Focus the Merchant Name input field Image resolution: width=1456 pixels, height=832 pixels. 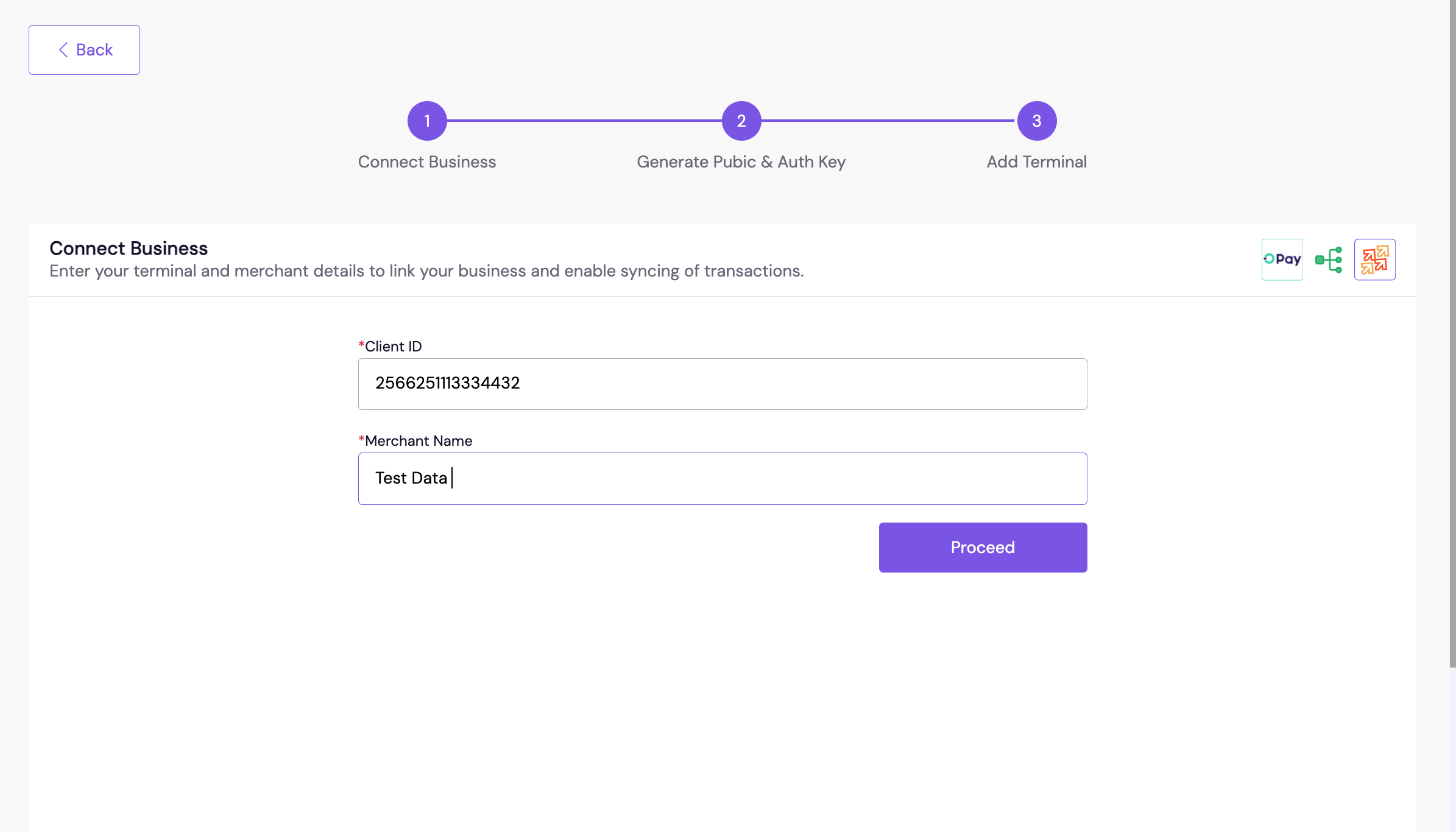point(722,478)
